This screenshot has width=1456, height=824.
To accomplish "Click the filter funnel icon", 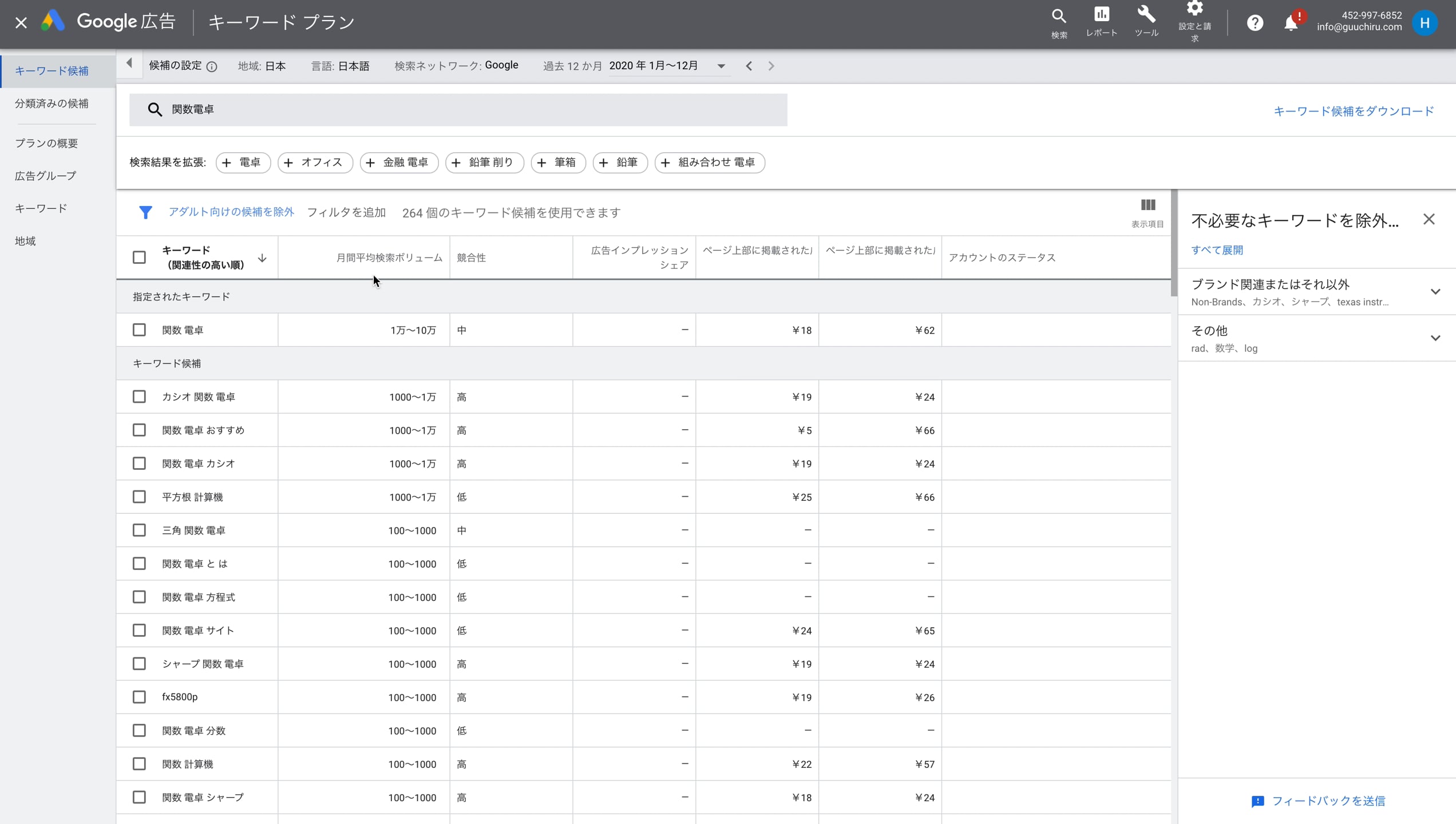I will (146, 212).
